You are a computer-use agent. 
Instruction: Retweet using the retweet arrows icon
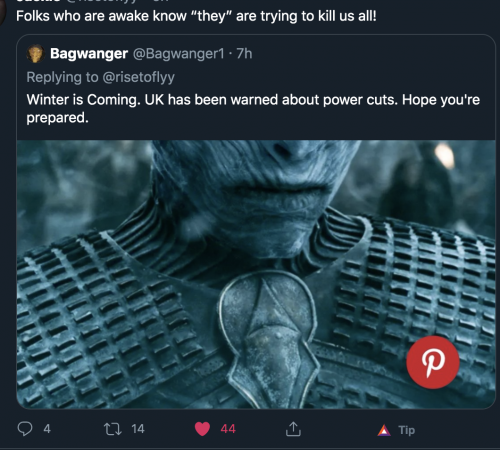112,429
